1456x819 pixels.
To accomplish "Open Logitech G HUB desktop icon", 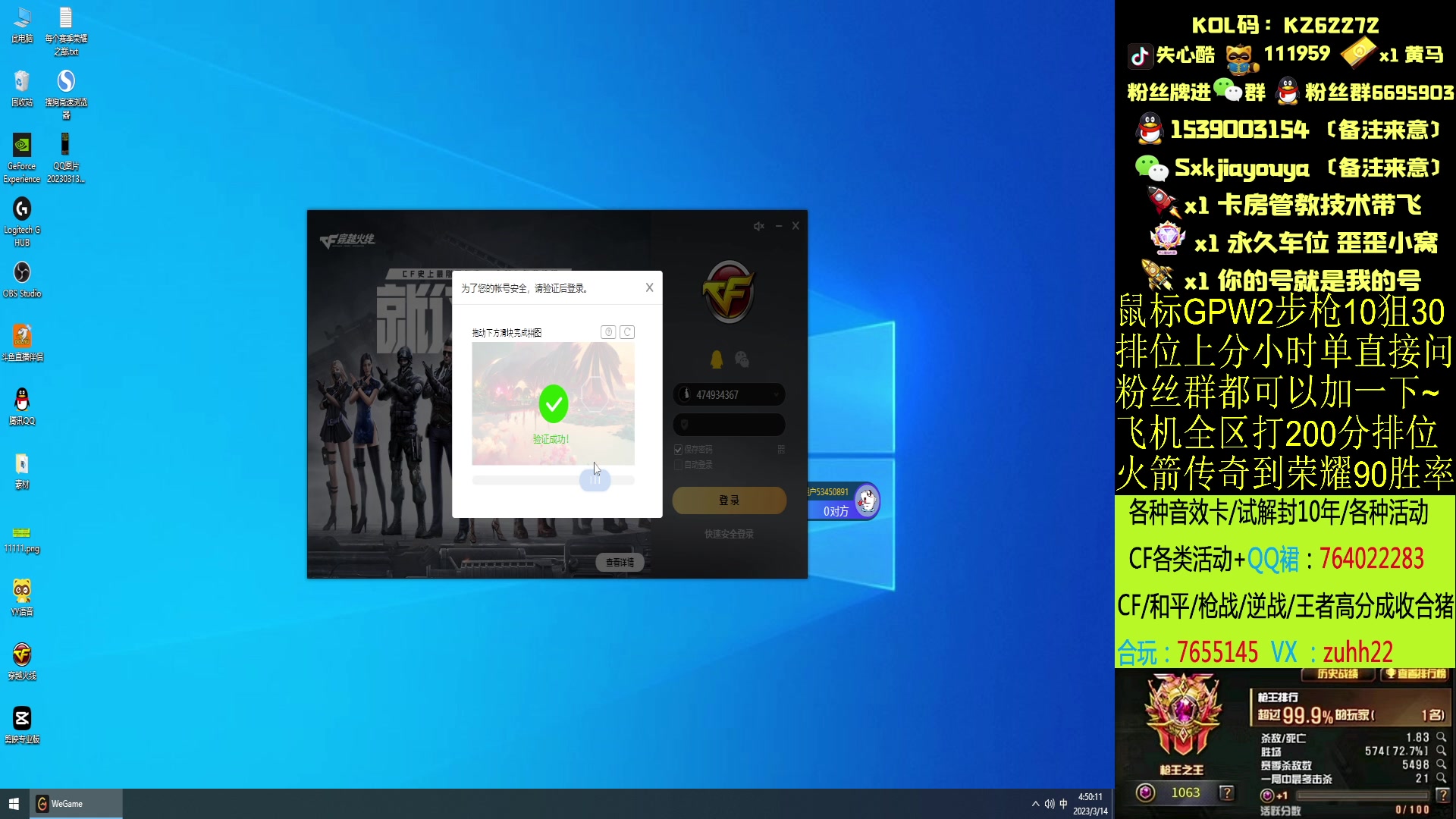I will click(22, 222).
